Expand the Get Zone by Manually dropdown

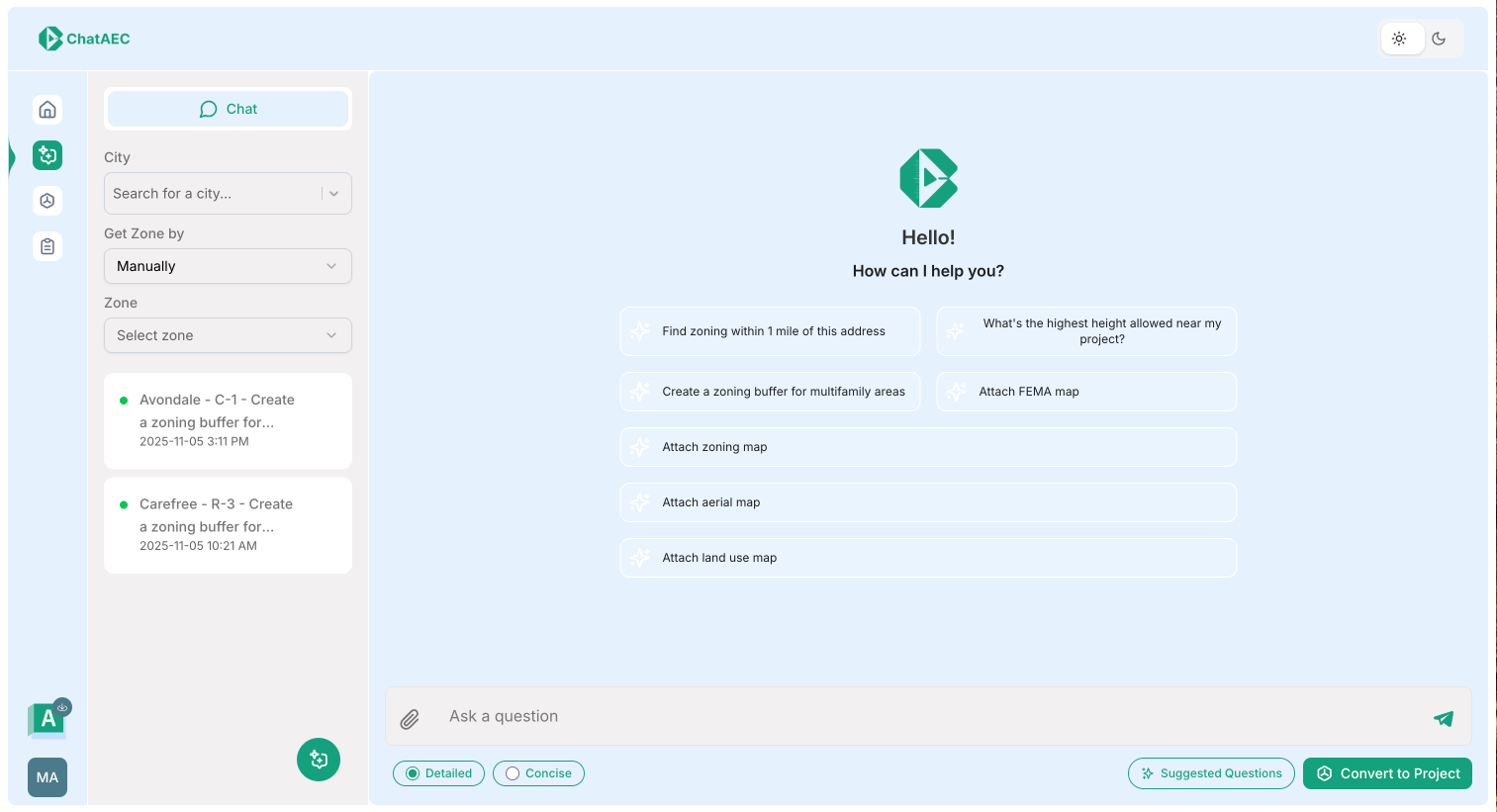[228, 266]
